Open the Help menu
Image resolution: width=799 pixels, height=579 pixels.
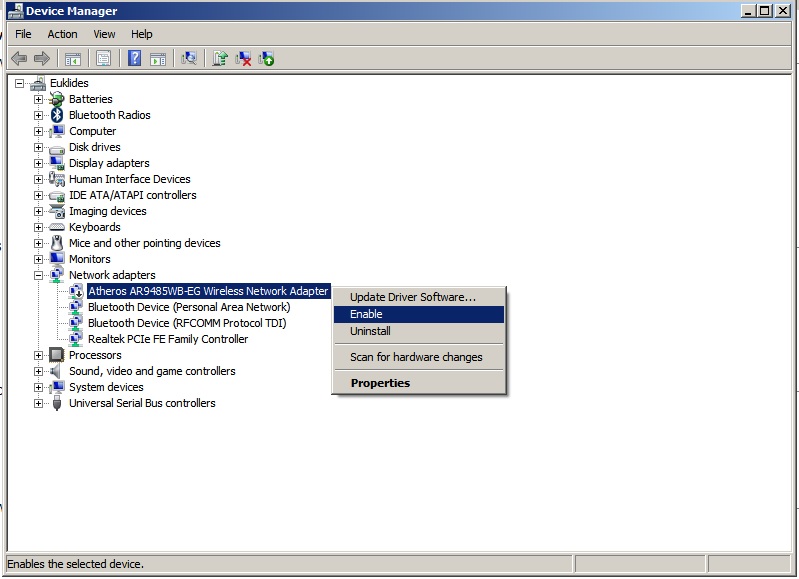click(142, 34)
